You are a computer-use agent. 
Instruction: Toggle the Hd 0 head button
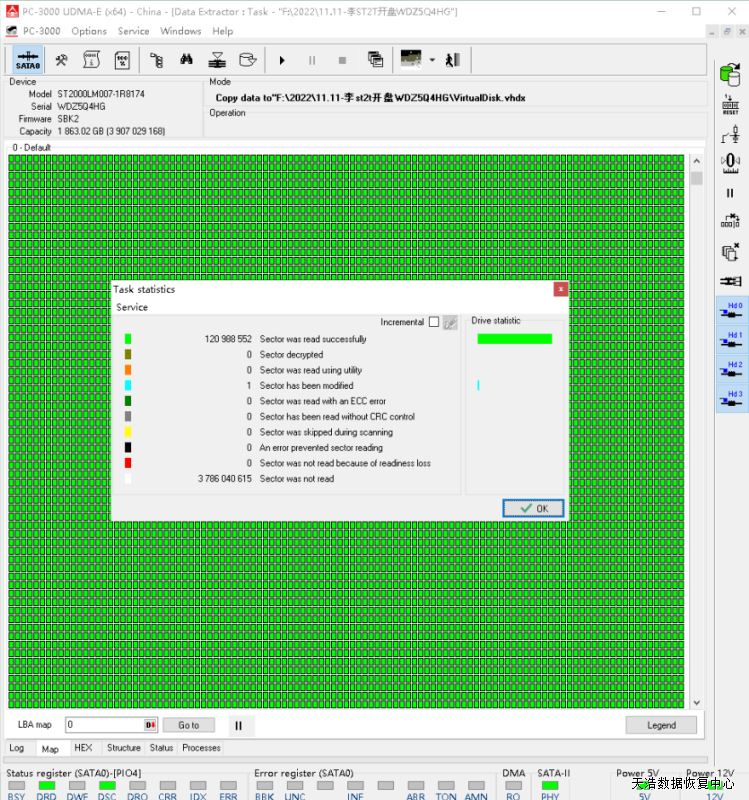pos(731,310)
